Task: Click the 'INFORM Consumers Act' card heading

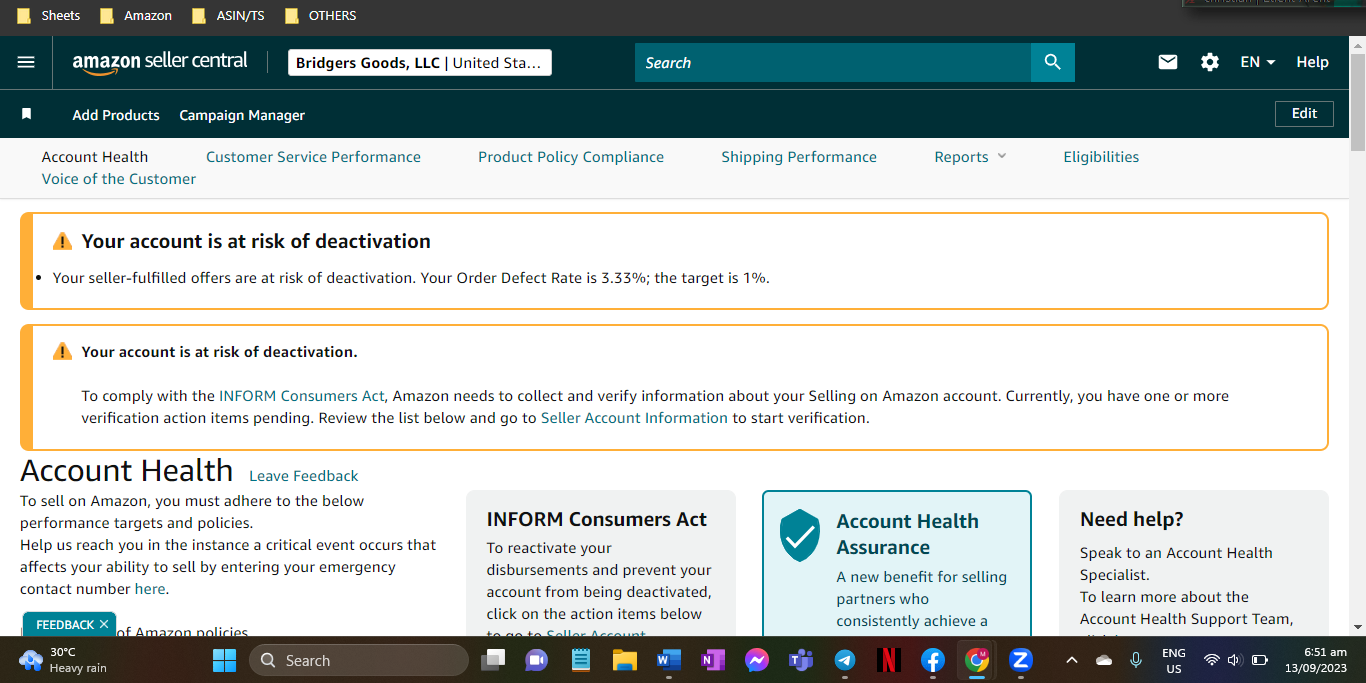Action: pos(597,519)
